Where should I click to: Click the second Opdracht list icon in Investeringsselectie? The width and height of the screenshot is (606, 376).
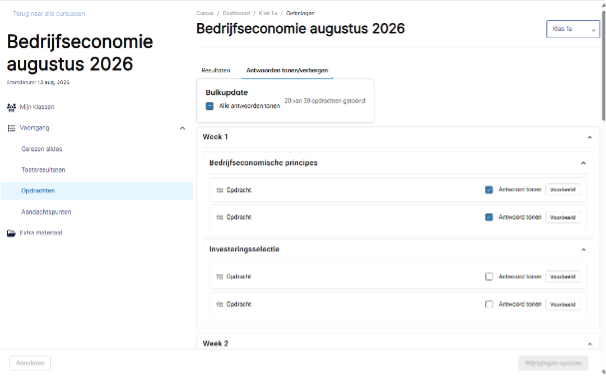click(220, 305)
